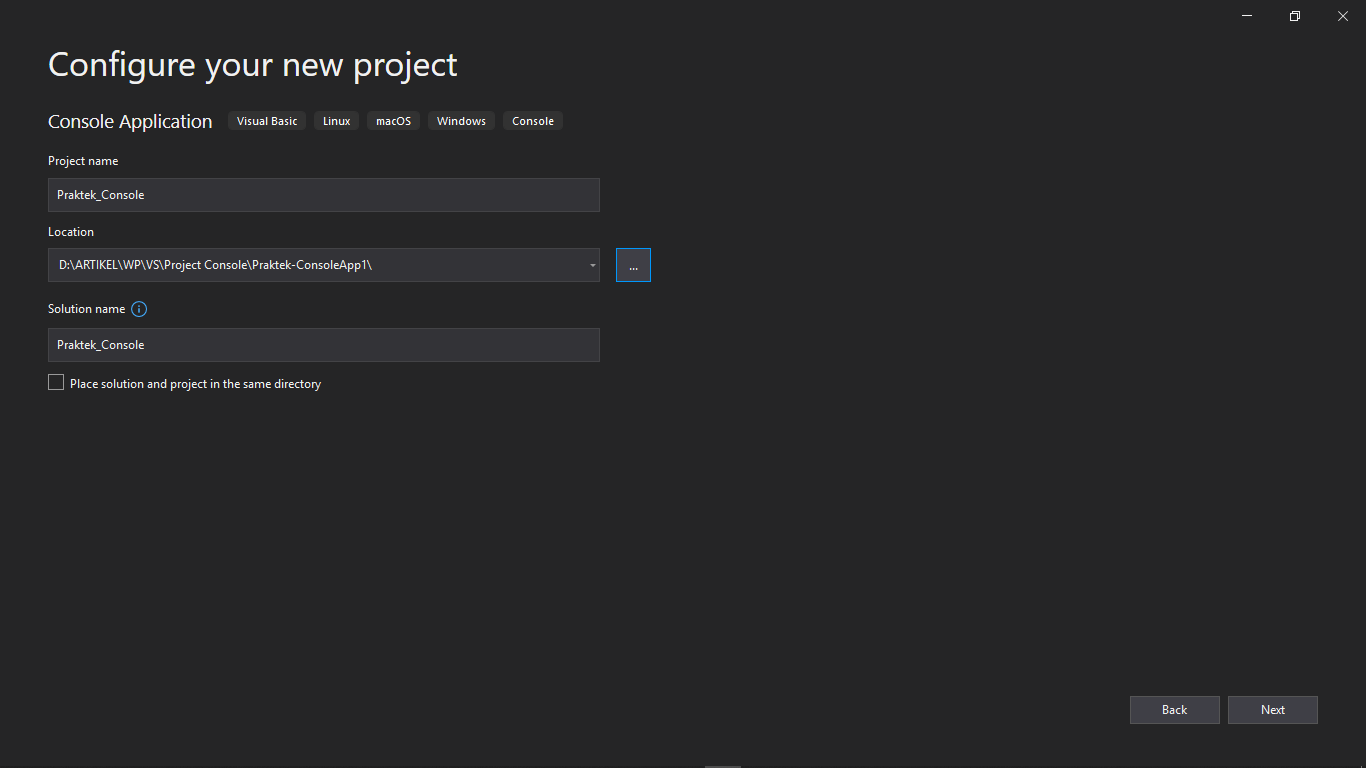The height and width of the screenshot is (768, 1366).
Task: Restore down the dialog window
Action: 1295,16
